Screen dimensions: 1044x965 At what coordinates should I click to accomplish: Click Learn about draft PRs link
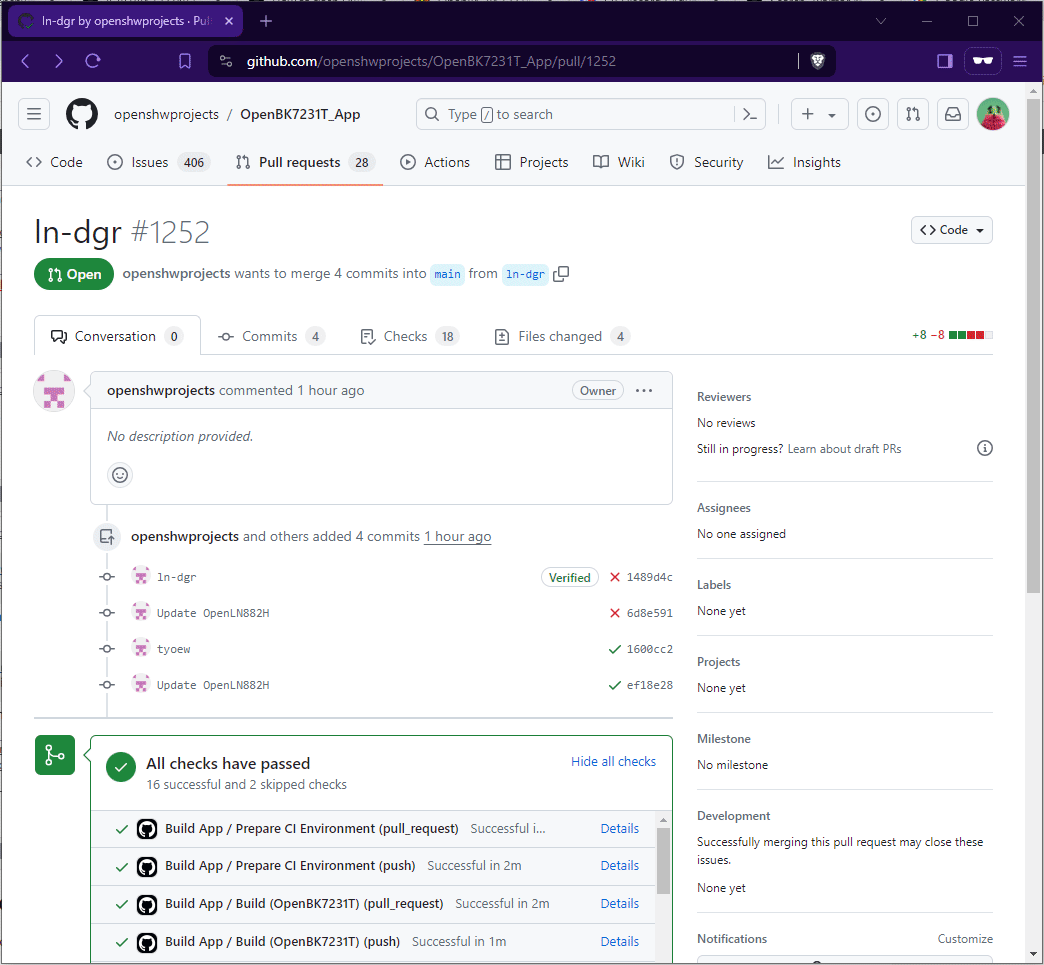coord(844,449)
